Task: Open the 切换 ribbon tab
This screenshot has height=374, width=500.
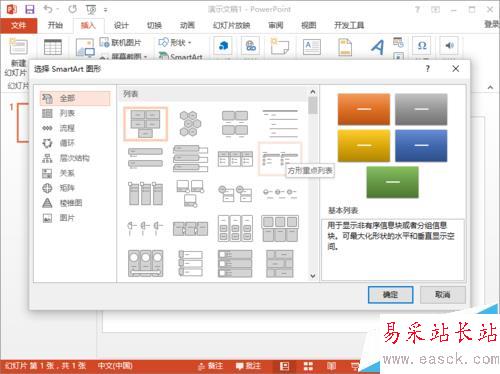Action: 154,25
